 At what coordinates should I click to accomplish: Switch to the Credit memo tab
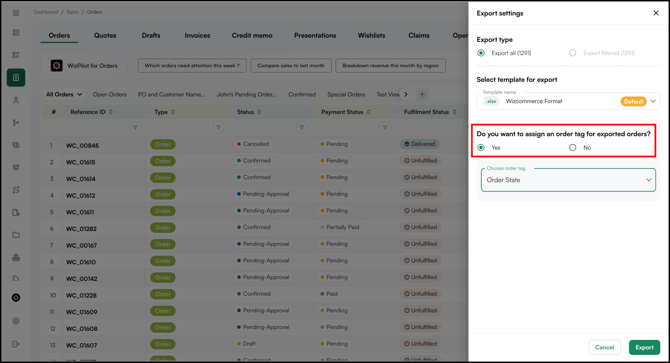pyautogui.click(x=252, y=35)
